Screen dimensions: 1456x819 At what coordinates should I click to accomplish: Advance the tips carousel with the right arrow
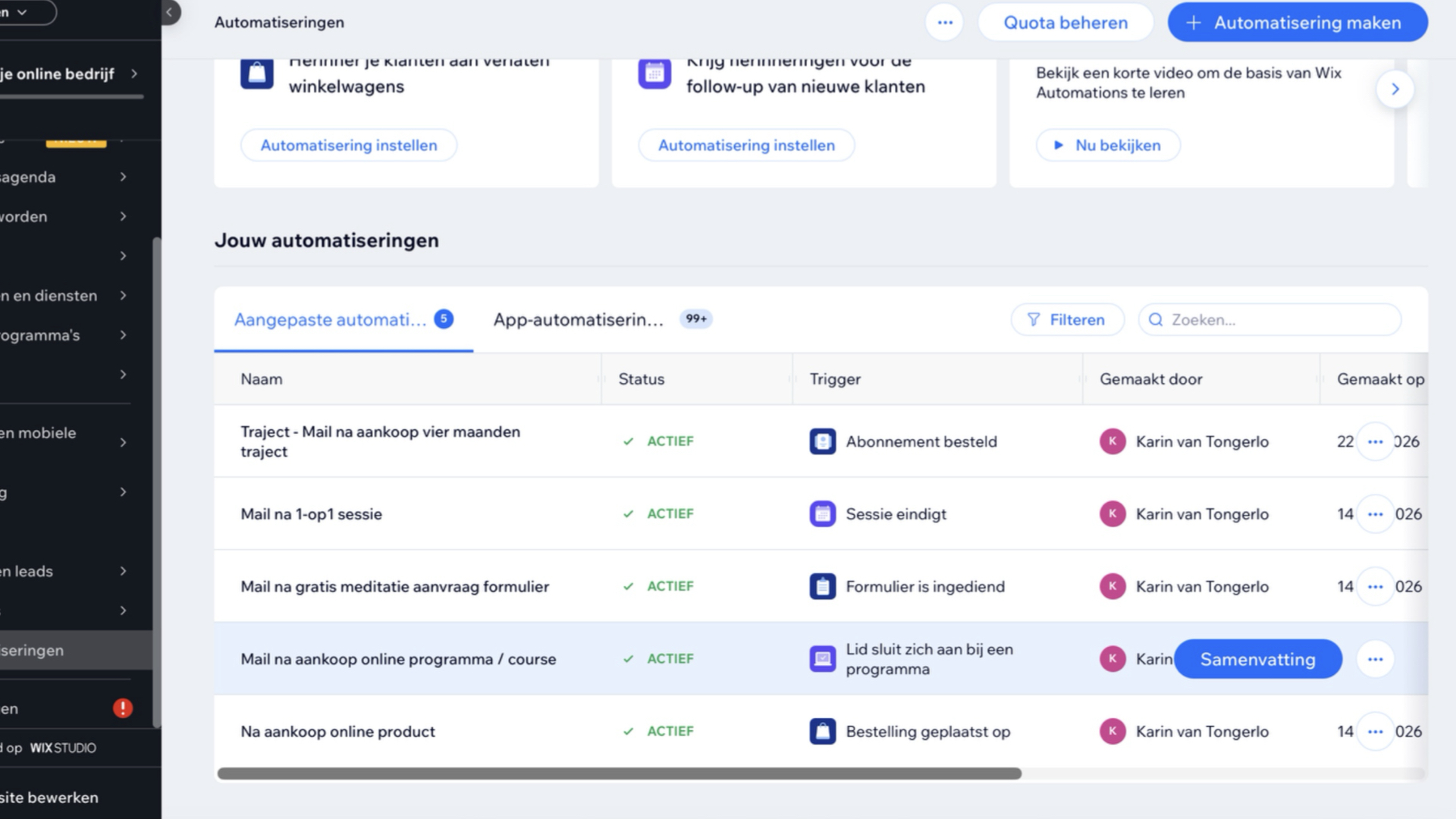click(x=1396, y=89)
